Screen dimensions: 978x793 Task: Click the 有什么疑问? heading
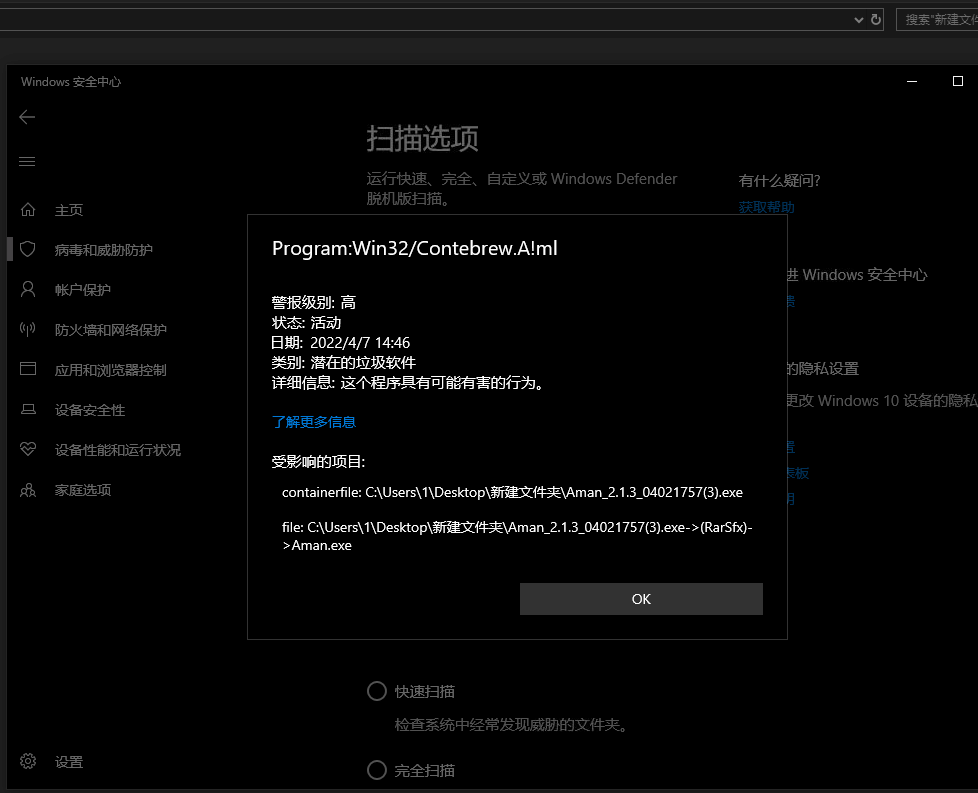click(x=779, y=181)
